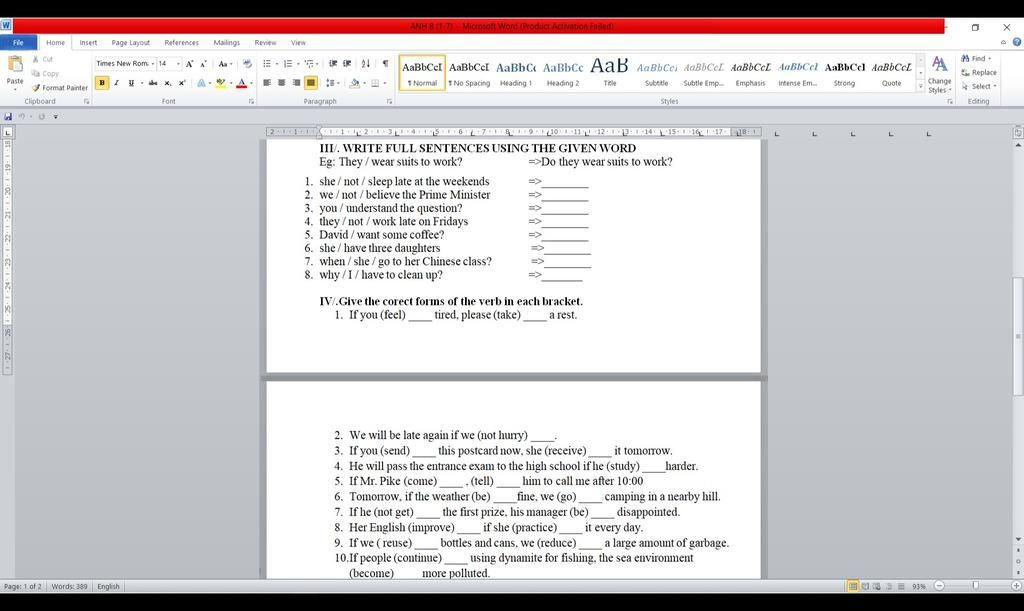Screen dimensions: 1024x611
Task: Align text left
Action: coord(266,83)
